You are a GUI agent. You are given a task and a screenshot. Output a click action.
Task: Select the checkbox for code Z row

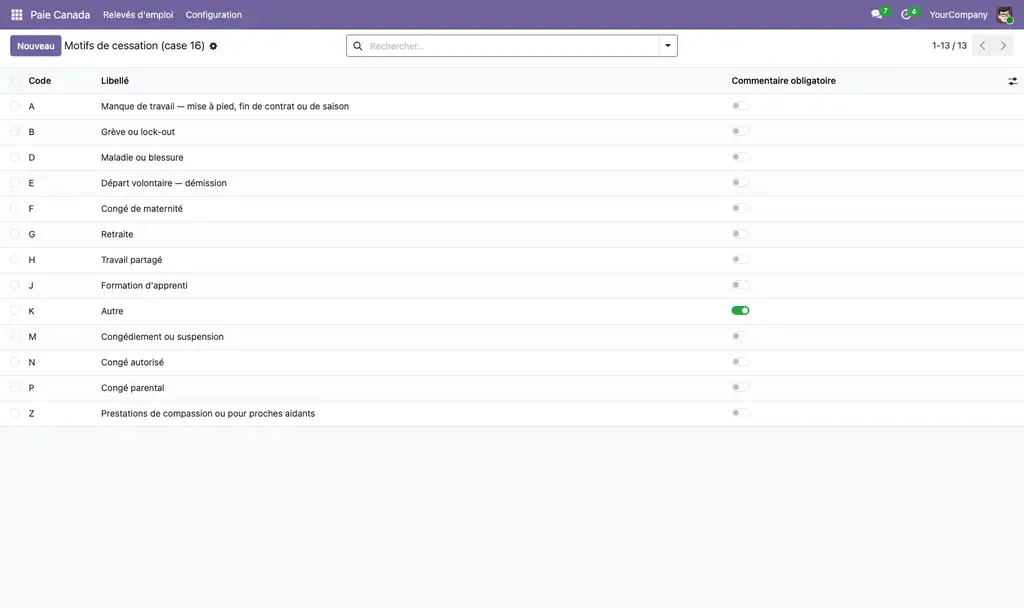pyautogui.click(x=14, y=413)
